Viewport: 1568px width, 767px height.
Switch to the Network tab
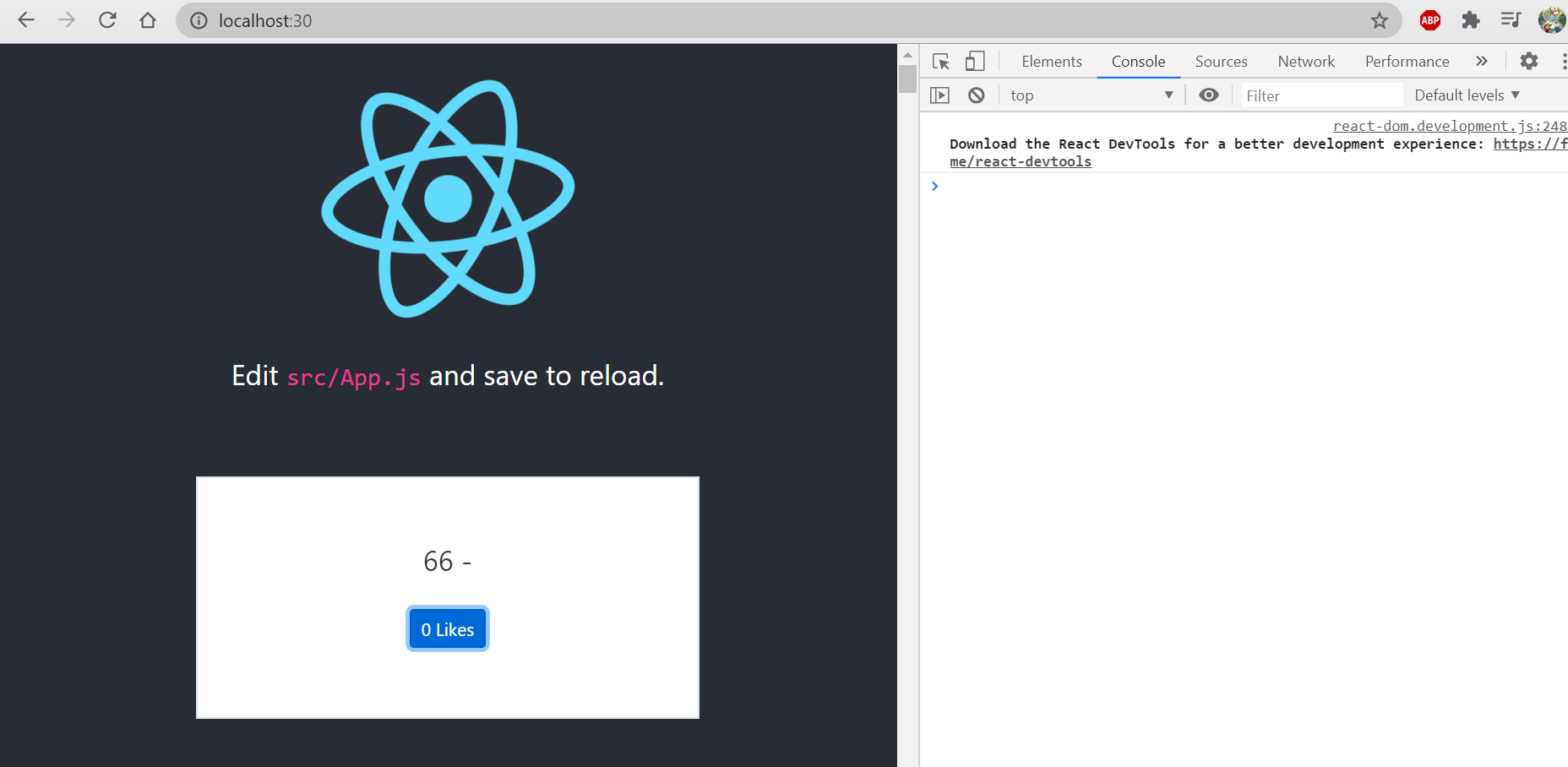pyautogui.click(x=1306, y=62)
